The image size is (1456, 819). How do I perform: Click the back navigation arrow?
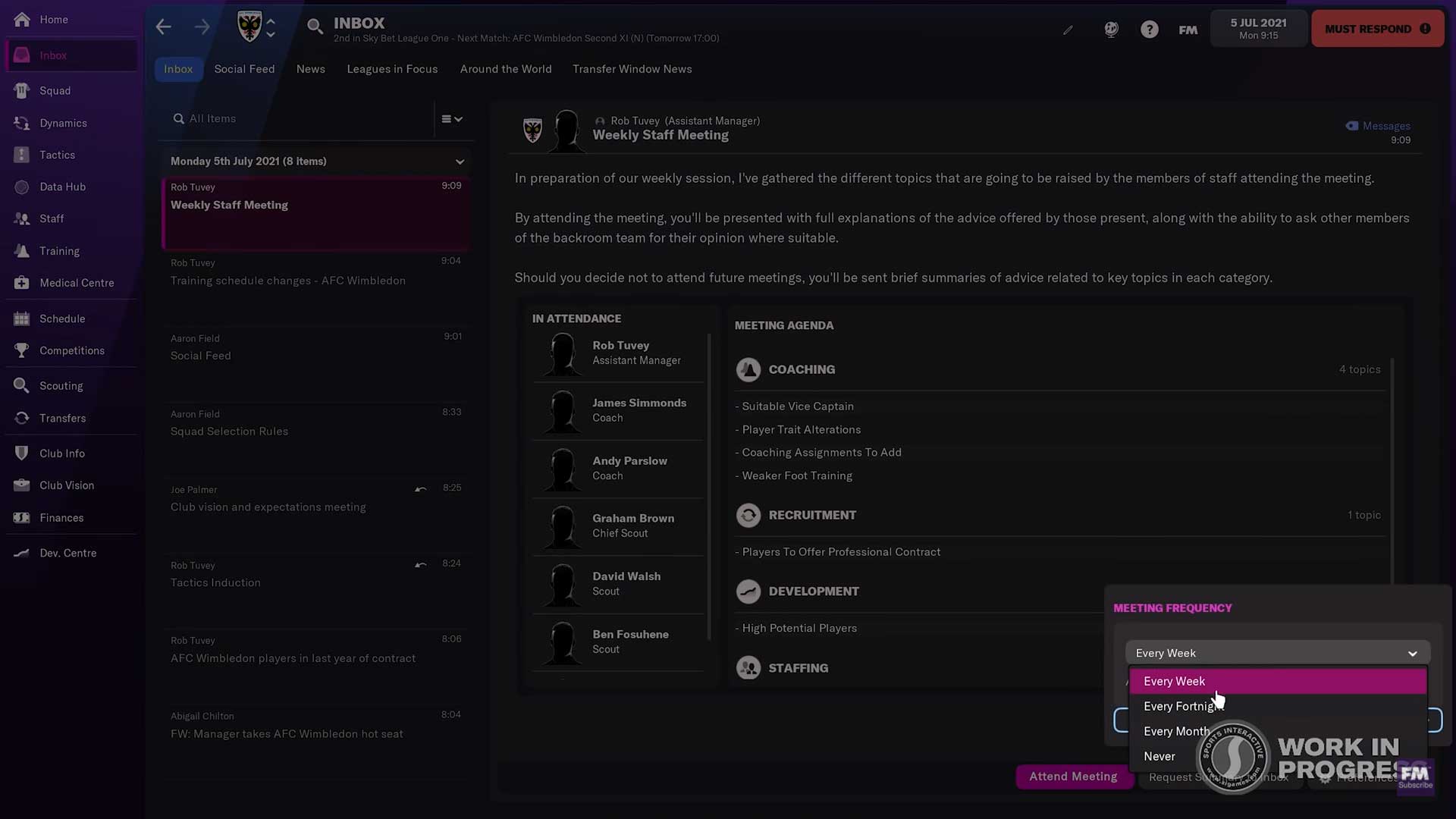tap(163, 27)
